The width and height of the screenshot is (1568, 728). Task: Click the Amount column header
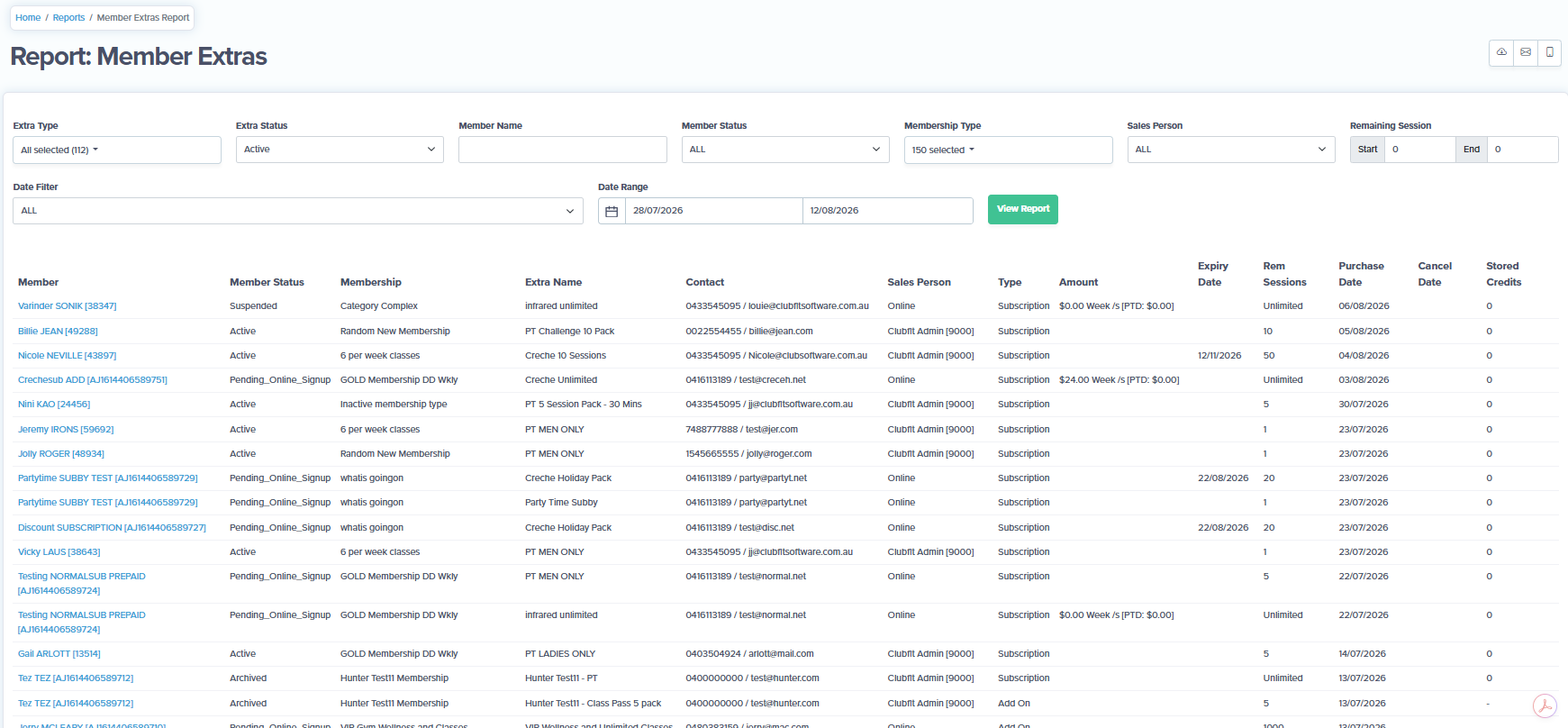point(1079,283)
